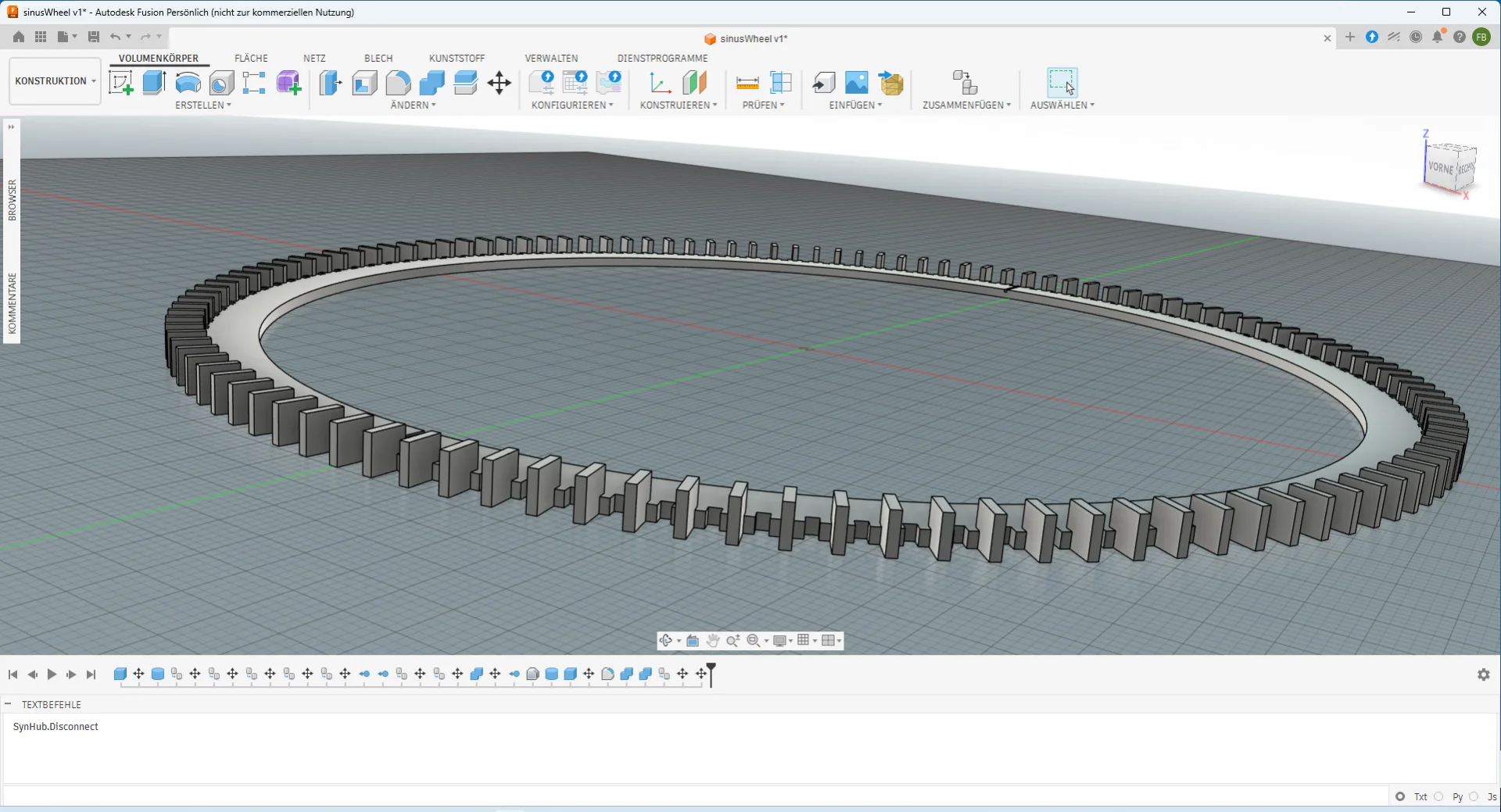Click the Midplane construct icon
The height and width of the screenshot is (812, 1501).
[694, 82]
